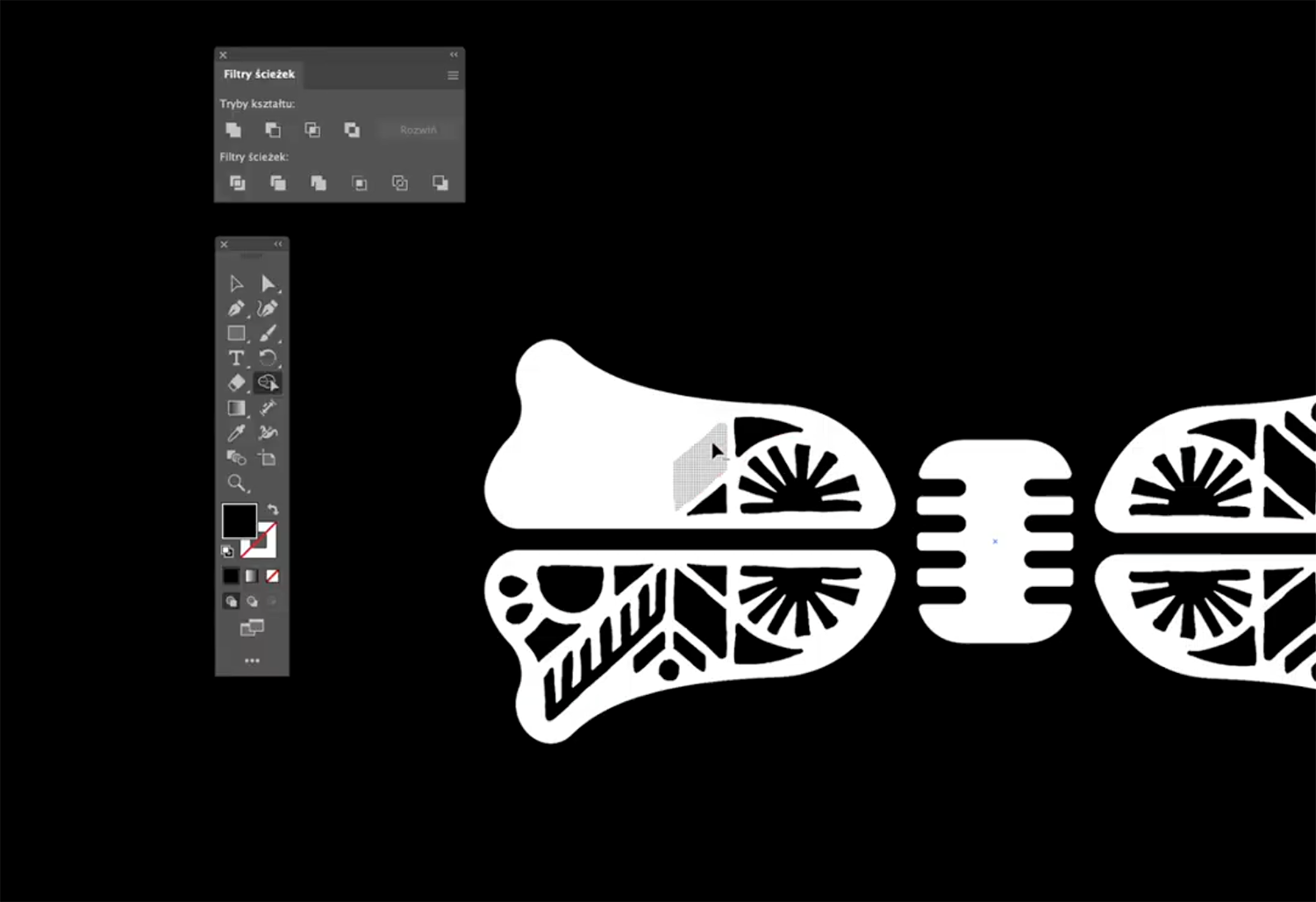Set paint to None (red slash)
Image resolution: width=1316 pixels, height=902 pixels.
point(273,576)
